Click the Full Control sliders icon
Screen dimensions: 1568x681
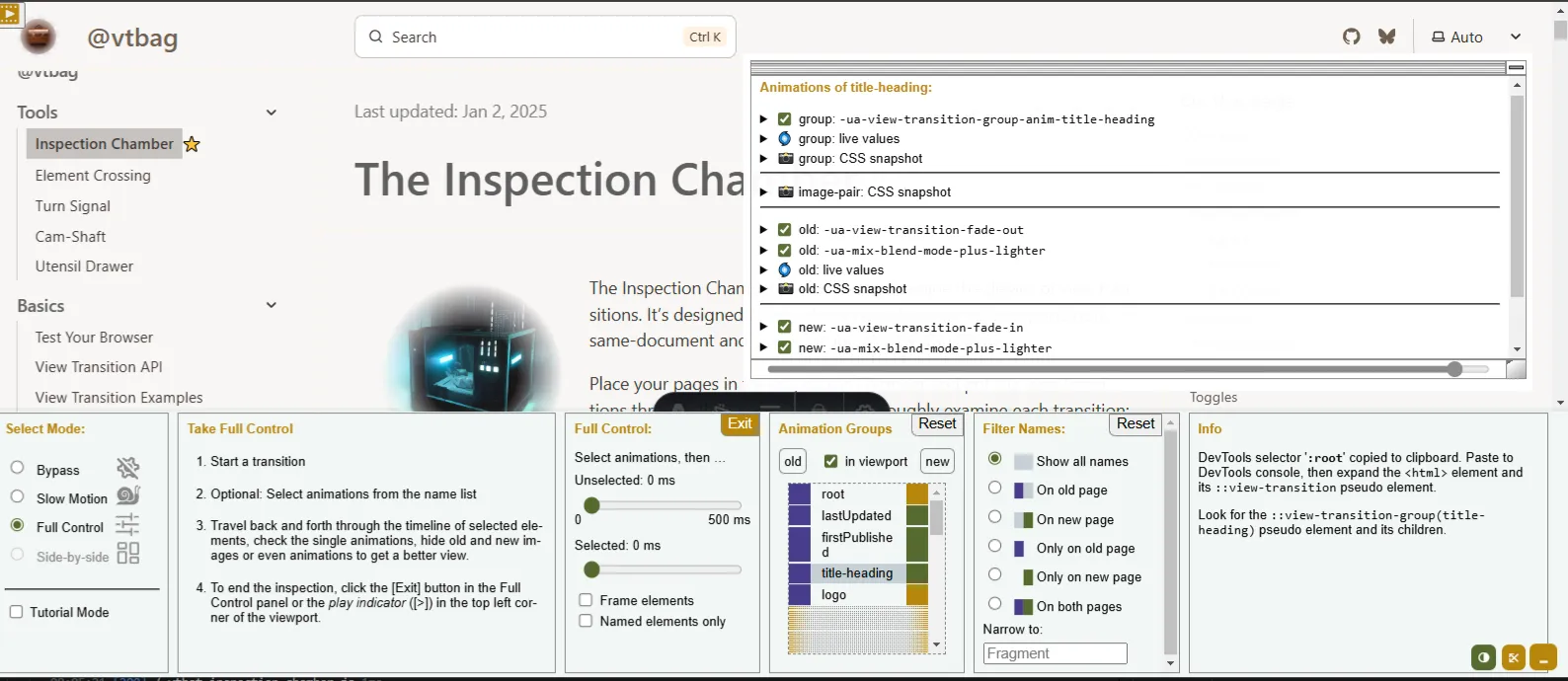(127, 524)
